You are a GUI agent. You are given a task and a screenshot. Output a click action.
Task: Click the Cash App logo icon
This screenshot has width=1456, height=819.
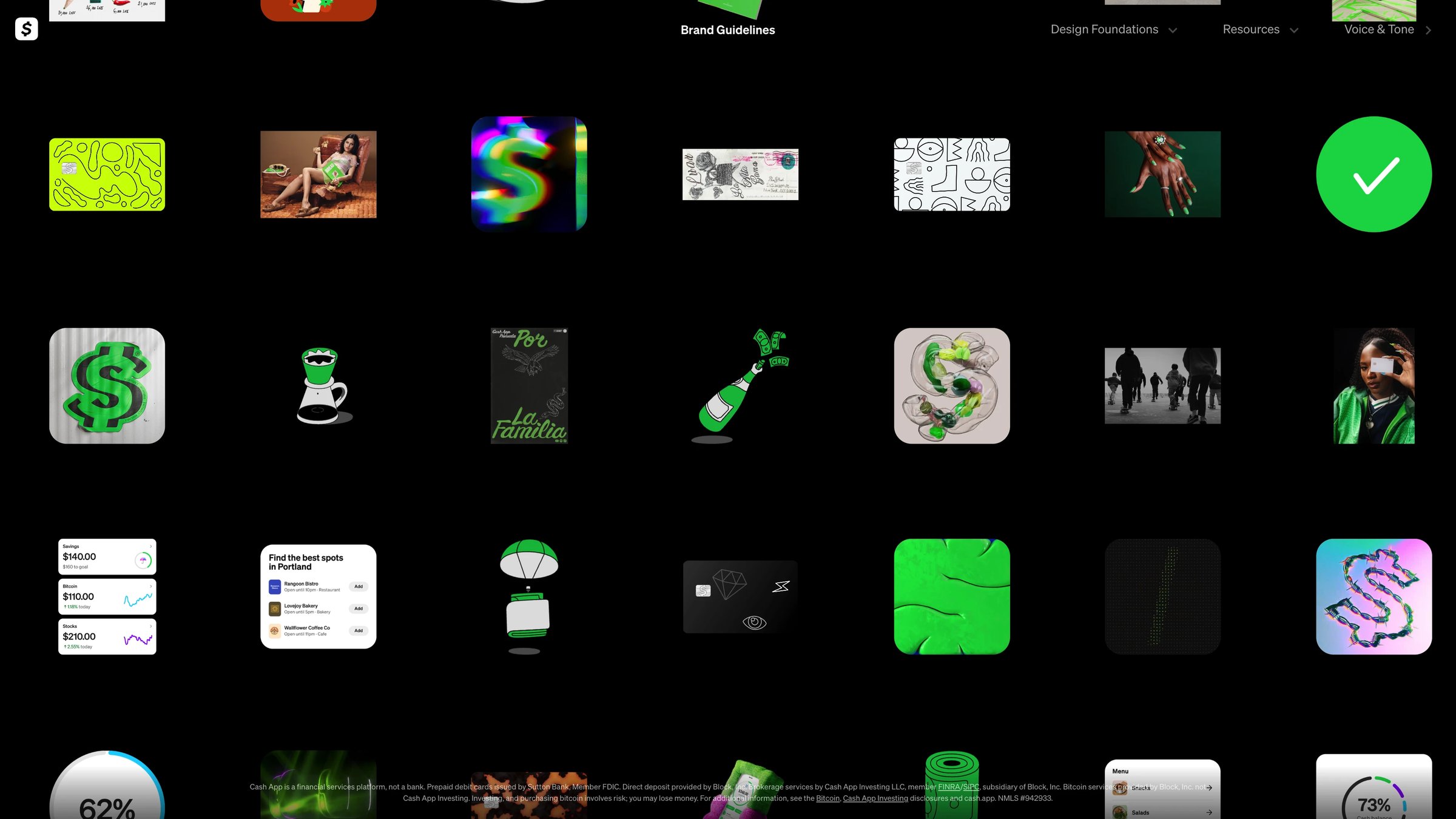coord(26,29)
